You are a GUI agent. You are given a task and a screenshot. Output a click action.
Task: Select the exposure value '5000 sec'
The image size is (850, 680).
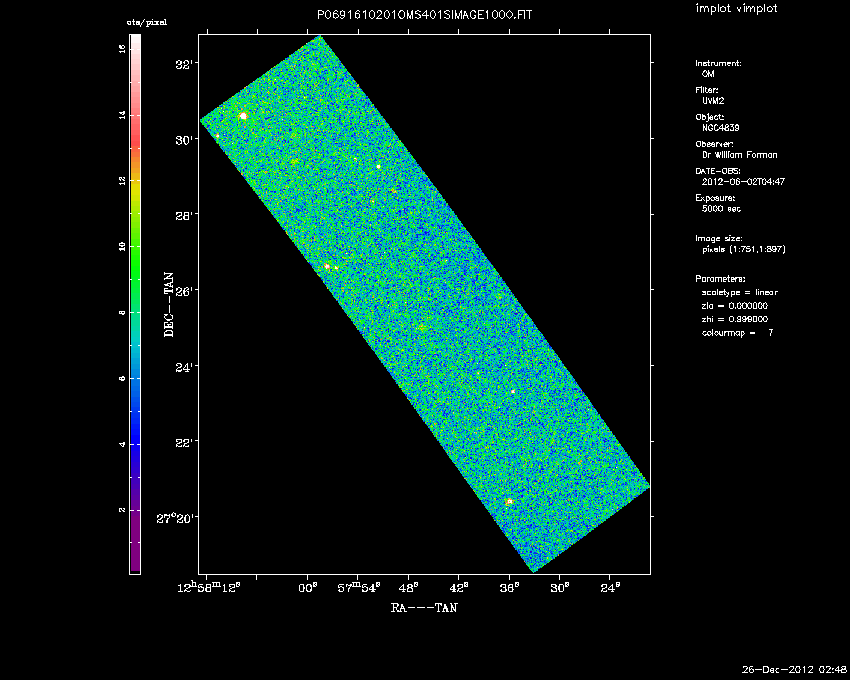pyautogui.click(x=721, y=209)
